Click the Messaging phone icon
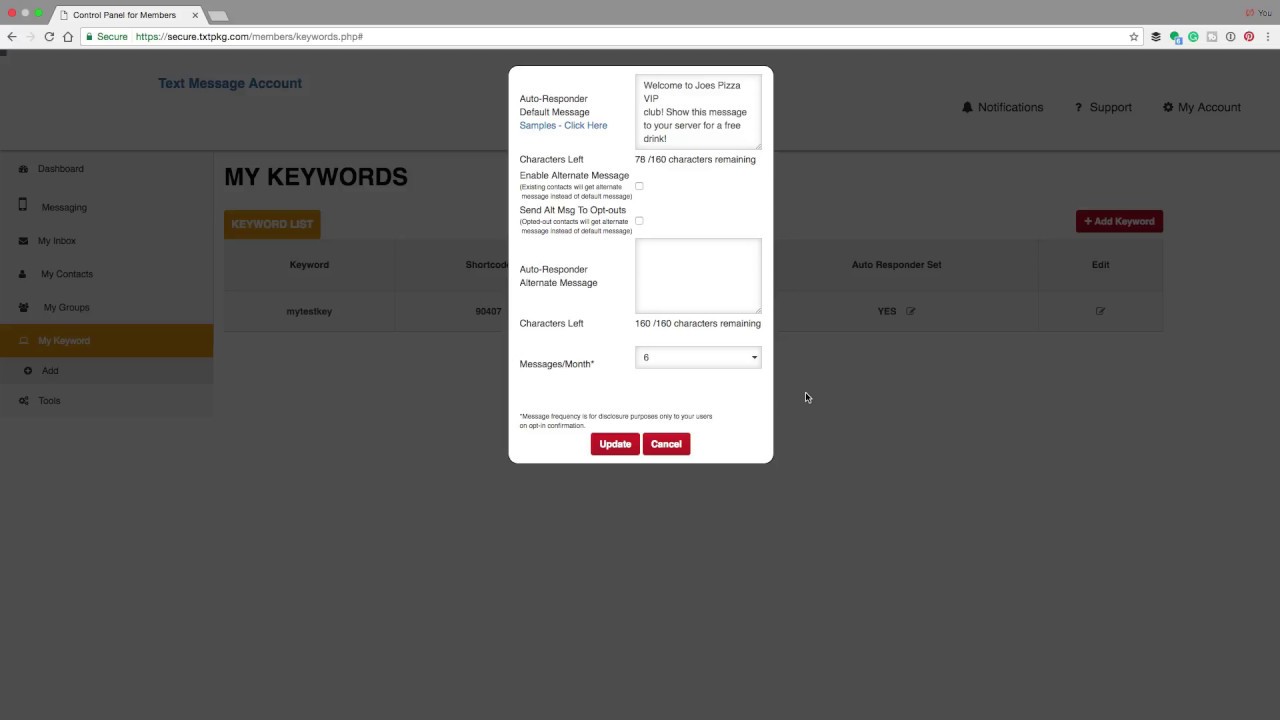 23,204
